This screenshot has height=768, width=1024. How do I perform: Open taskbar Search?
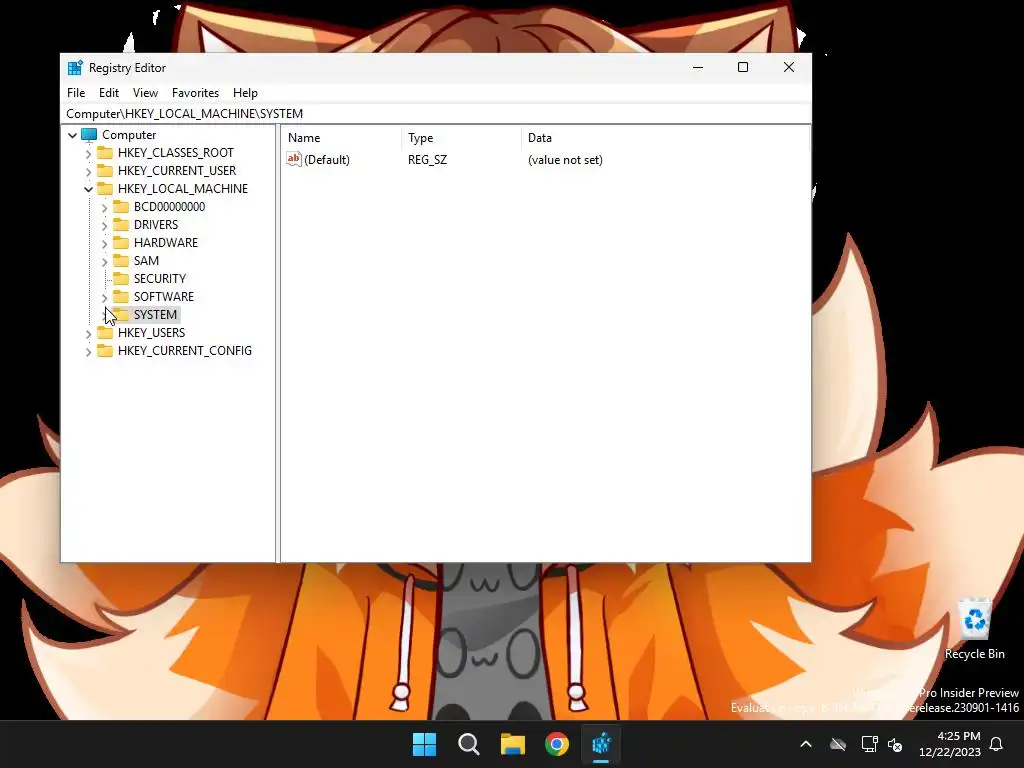click(468, 744)
